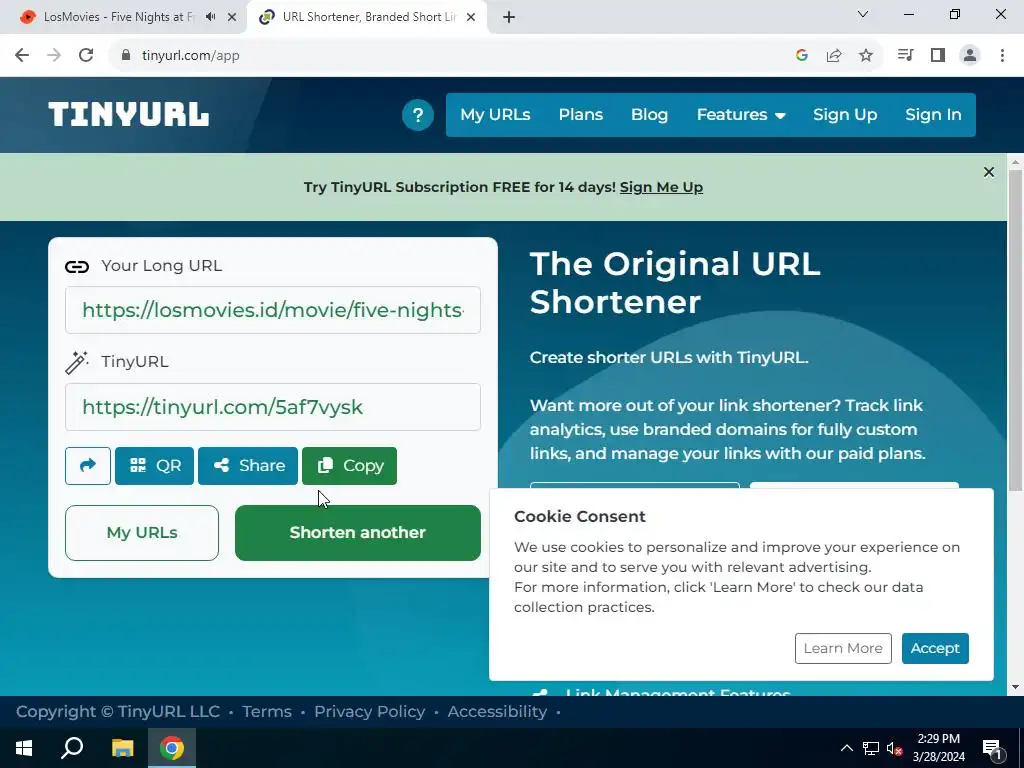1024x768 pixels.
Task: Accept the cookie consent
Action: pos(935,648)
